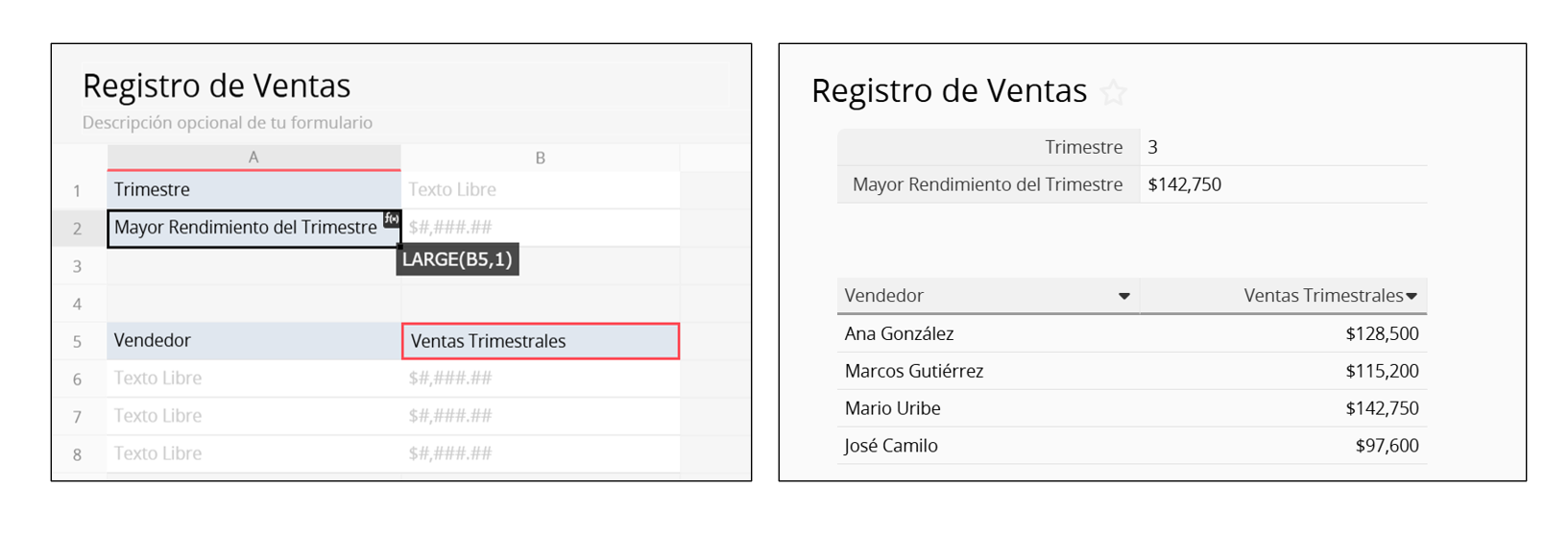Screen dimensions: 1568x538
Task: Select the Ventas Trimestrales cell B5
Action: pos(540,341)
